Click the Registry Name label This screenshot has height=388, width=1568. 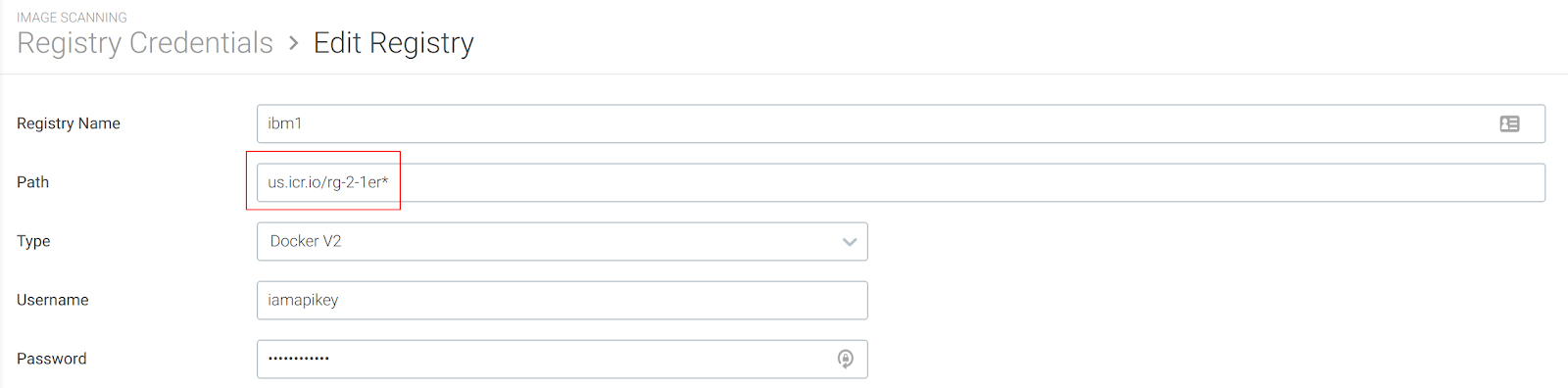pyautogui.click(x=69, y=123)
